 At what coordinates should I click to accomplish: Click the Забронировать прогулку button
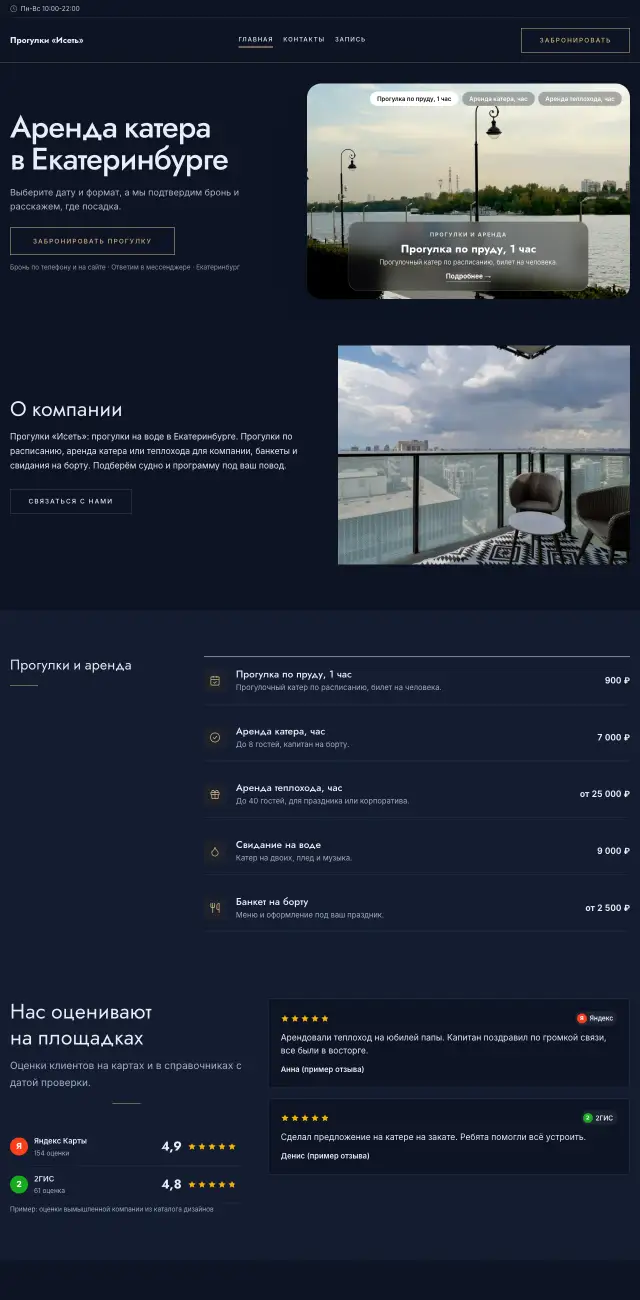click(92, 241)
